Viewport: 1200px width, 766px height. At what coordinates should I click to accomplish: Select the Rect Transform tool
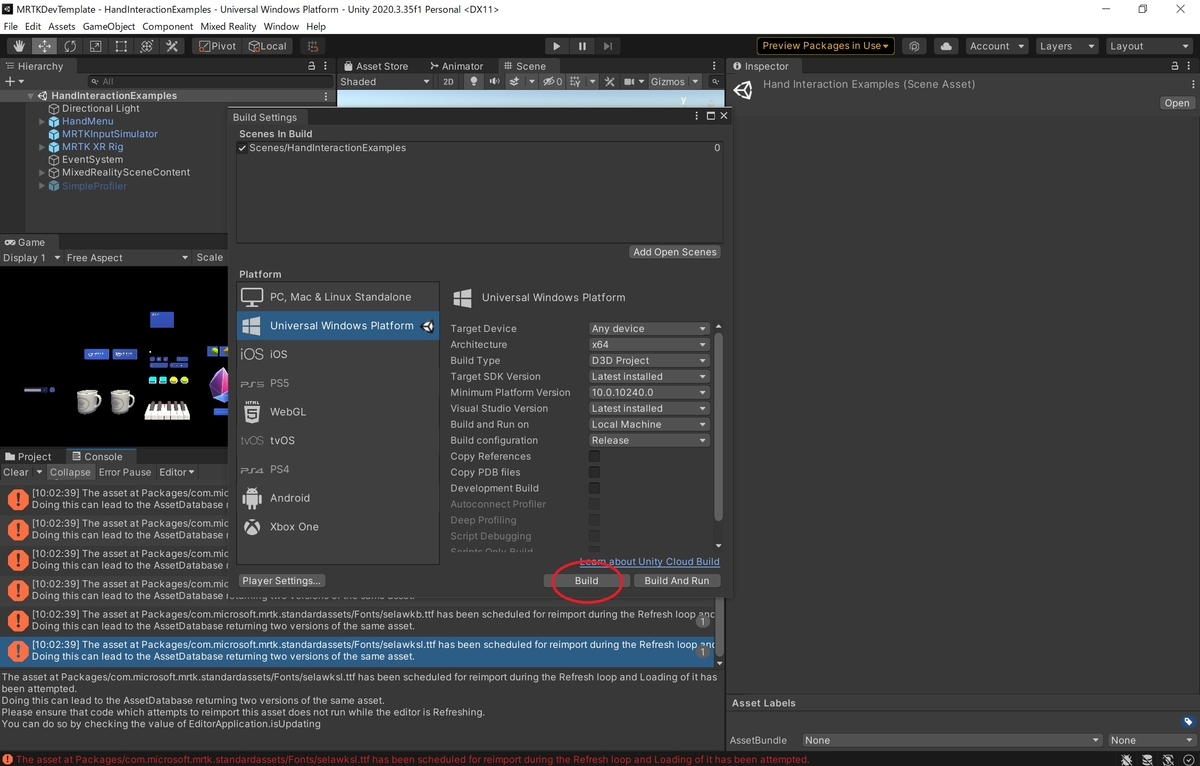121,46
